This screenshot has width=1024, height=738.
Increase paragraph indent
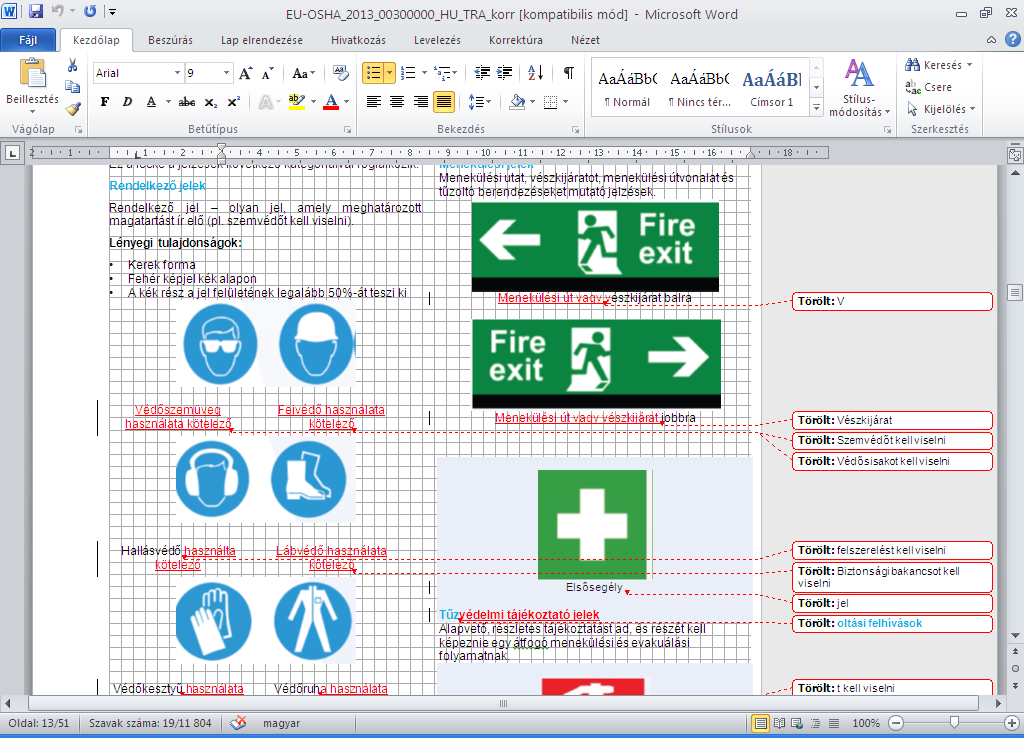pyautogui.click(x=504, y=72)
